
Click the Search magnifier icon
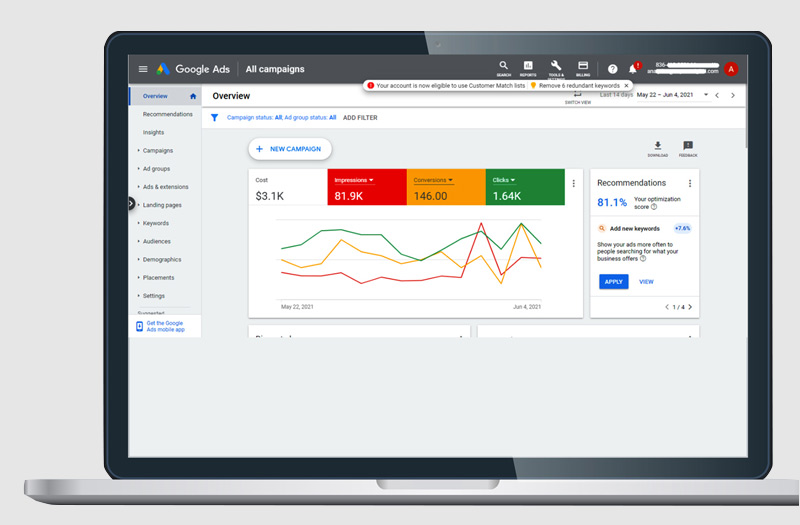point(503,67)
